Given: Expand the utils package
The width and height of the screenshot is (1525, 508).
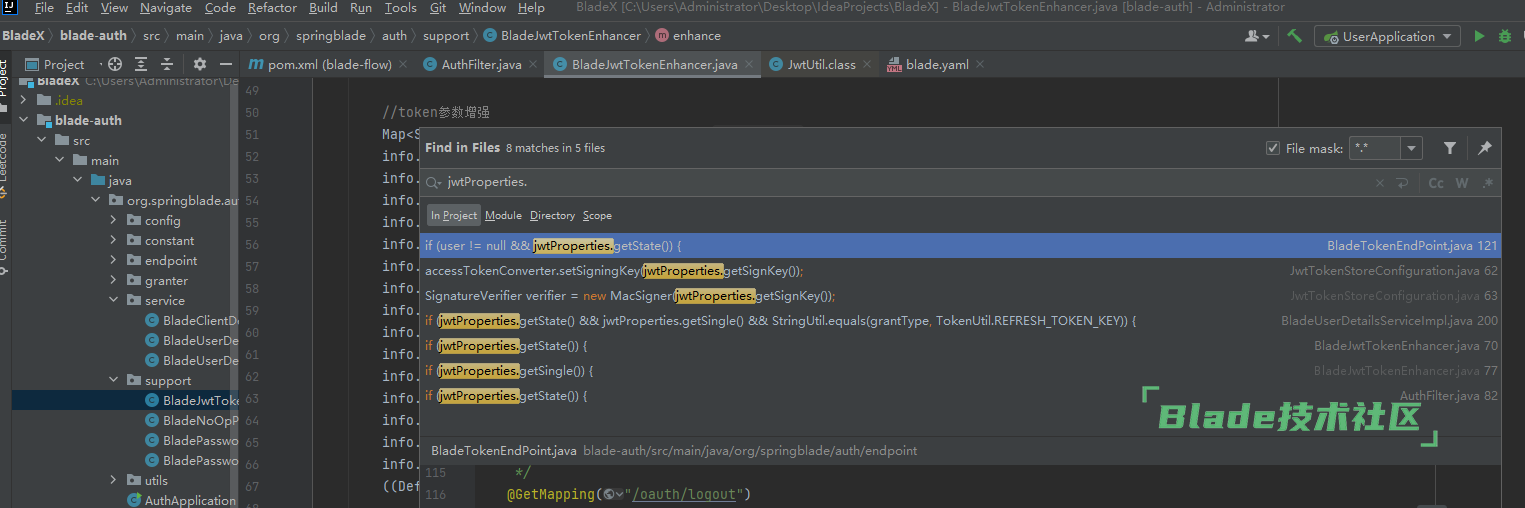Looking at the screenshot, I should [x=114, y=480].
